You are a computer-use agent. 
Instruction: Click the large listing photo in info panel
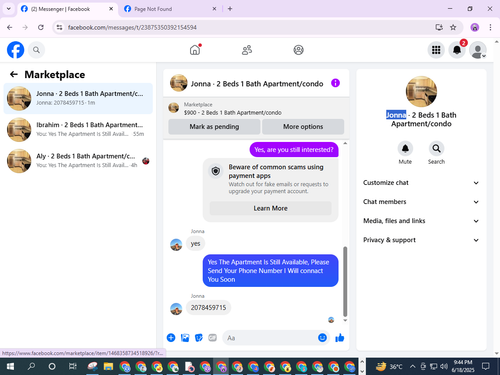tap(421, 91)
